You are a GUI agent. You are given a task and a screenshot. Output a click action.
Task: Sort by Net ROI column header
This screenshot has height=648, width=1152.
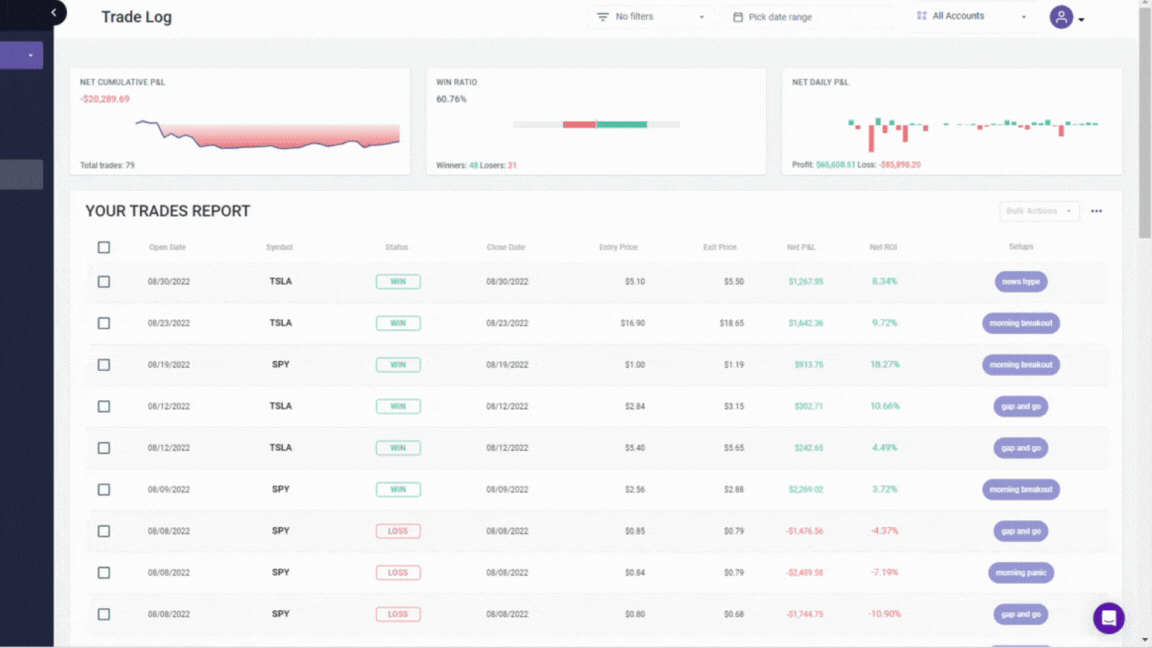click(883, 248)
